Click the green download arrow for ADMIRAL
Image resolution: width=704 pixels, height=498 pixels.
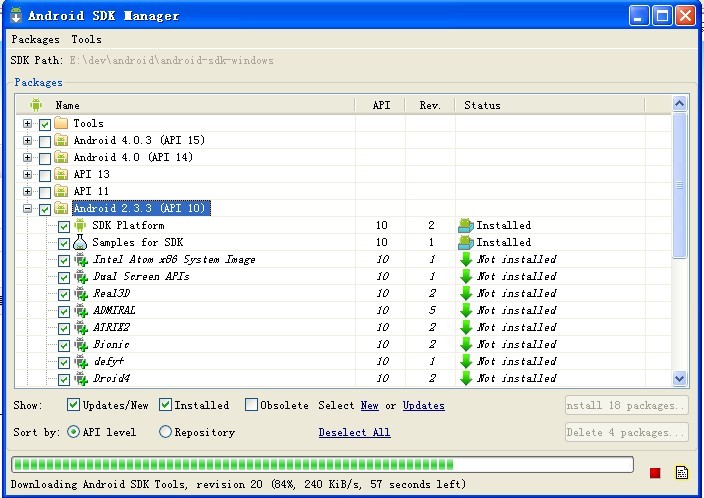point(466,311)
